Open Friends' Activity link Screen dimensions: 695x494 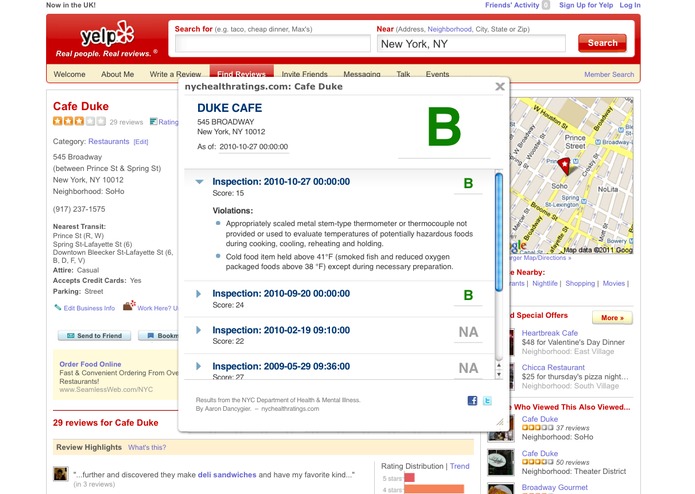[x=512, y=5]
